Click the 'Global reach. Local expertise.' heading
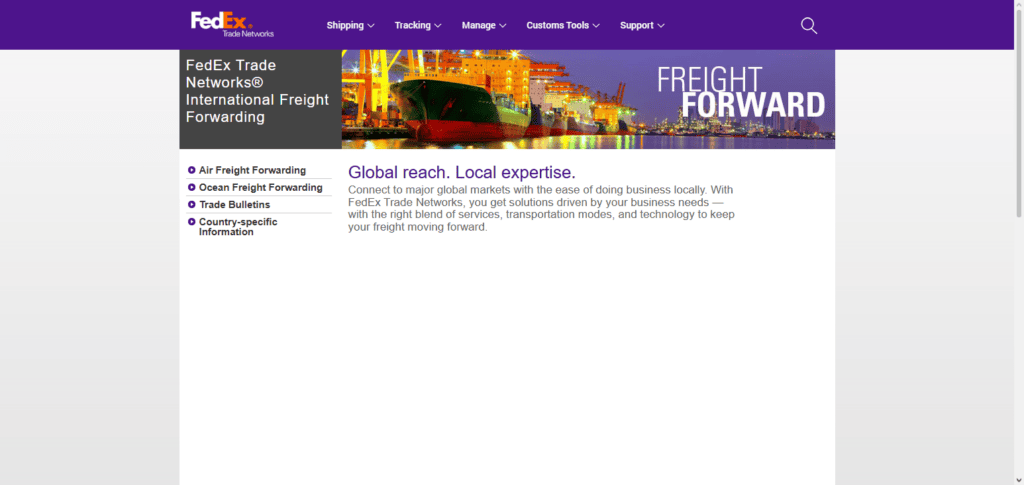This screenshot has height=485, width=1024. [x=462, y=172]
